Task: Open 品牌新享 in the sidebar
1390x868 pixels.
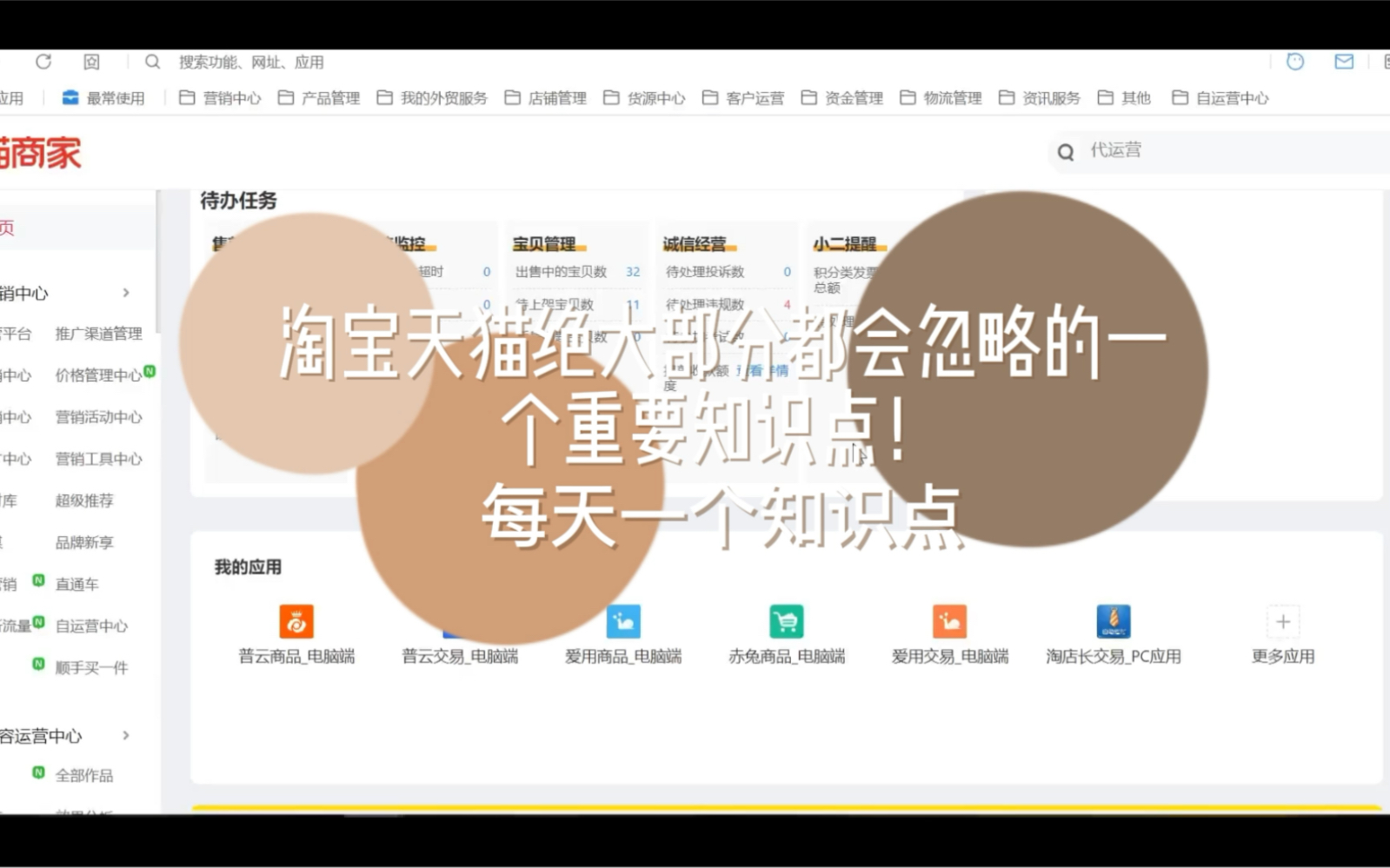Action: click(84, 542)
